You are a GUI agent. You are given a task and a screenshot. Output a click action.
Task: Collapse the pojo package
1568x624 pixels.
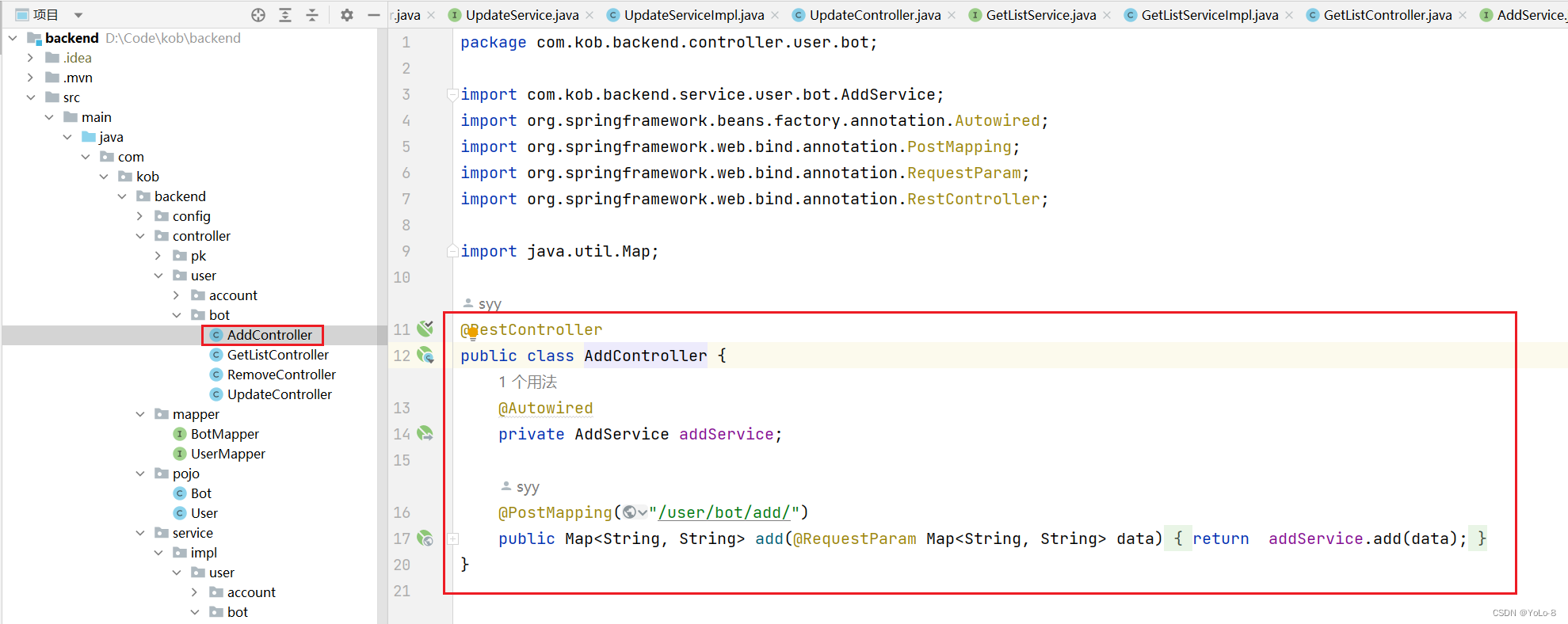click(x=140, y=474)
